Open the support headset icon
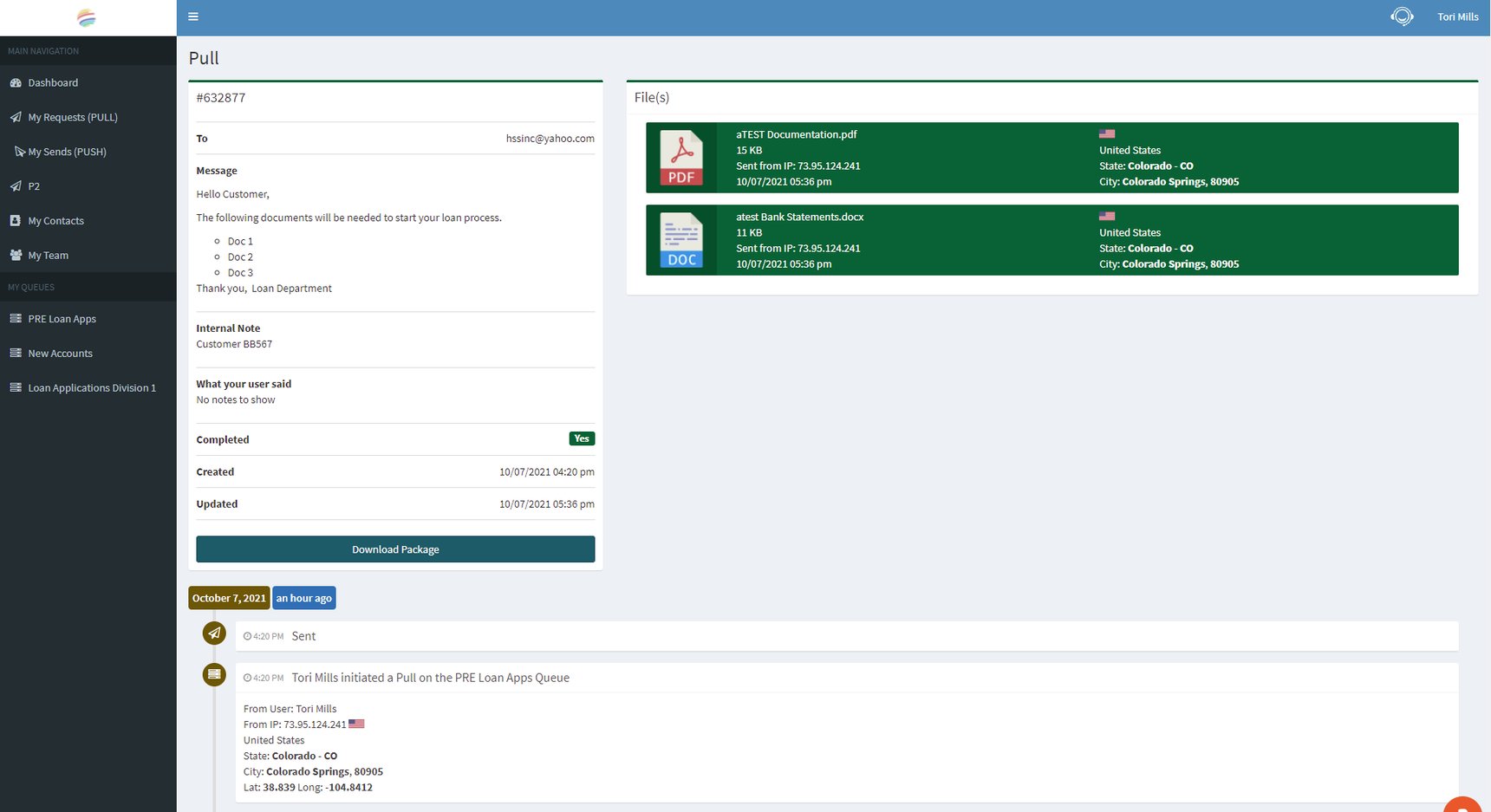The image size is (1491, 812). [x=1402, y=16]
